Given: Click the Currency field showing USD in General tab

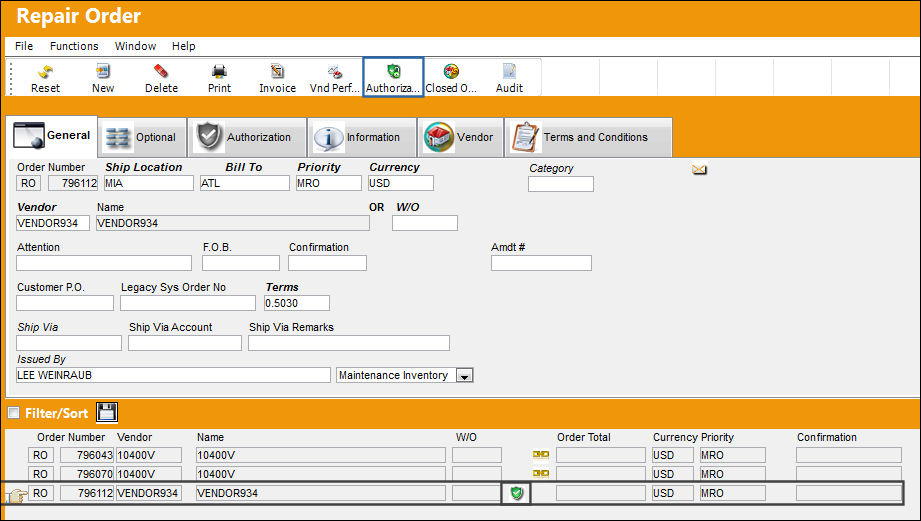Looking at the screenshot, I should coord(401,183).
